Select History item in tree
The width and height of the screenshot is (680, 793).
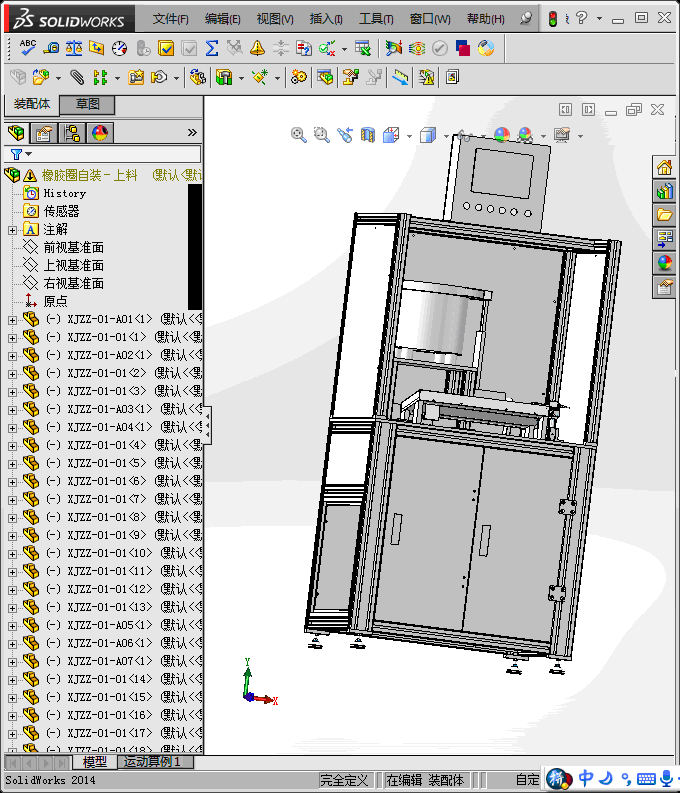click(x=65, y=193)
